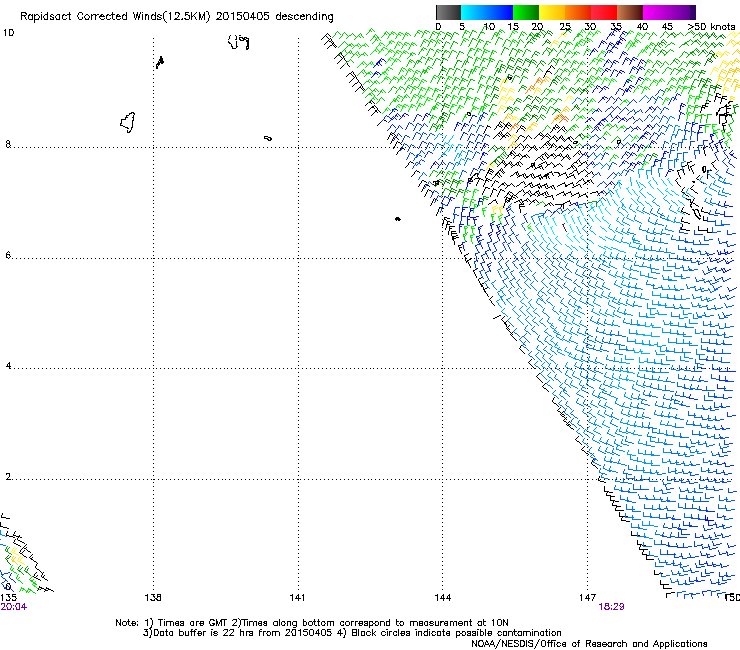Click the cyan-to-blue 5-15 knots legend band
This screenshot has width=740, height=650.
click(x=487, y=12)
